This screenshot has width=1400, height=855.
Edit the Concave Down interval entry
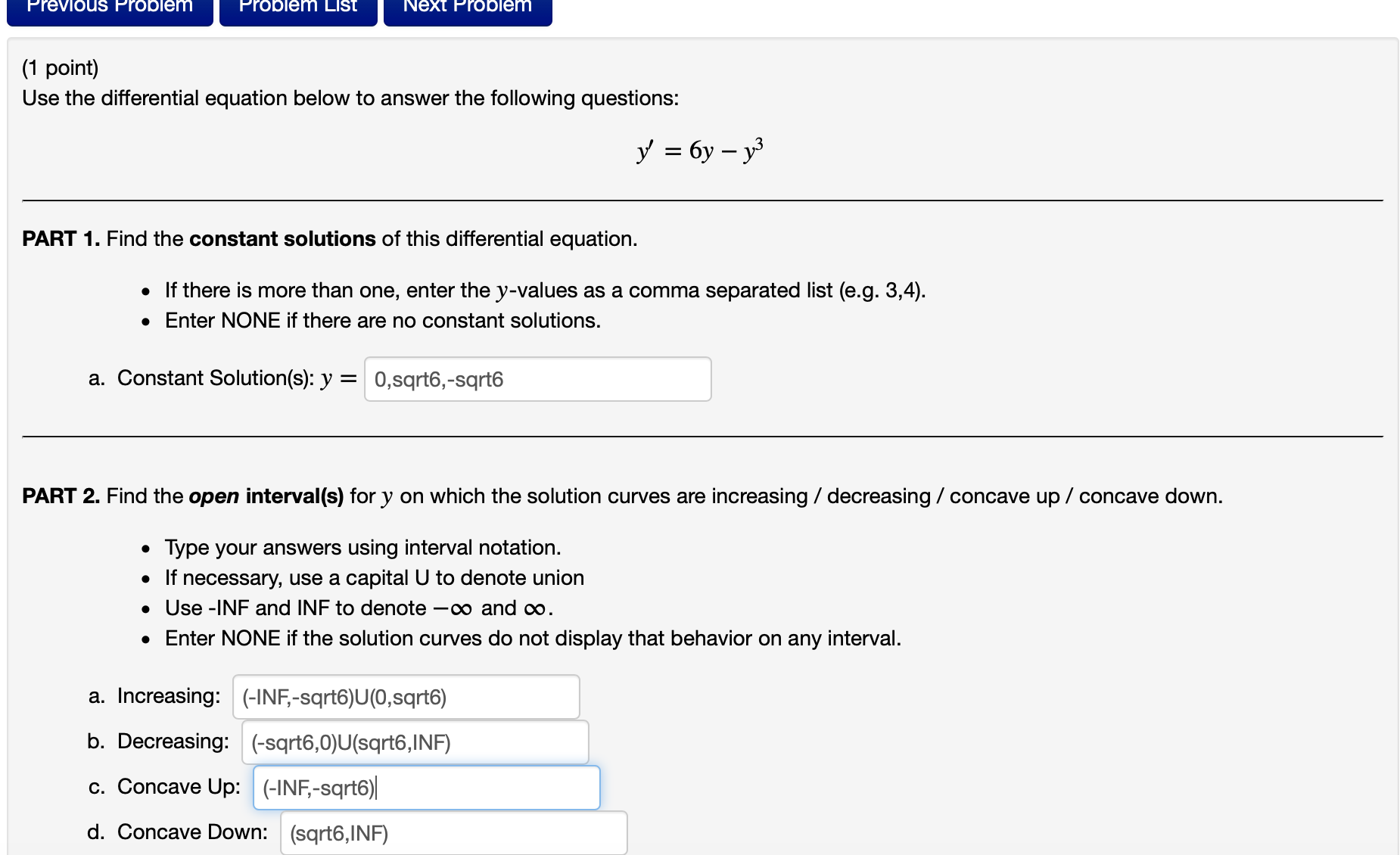pos(453,832)
